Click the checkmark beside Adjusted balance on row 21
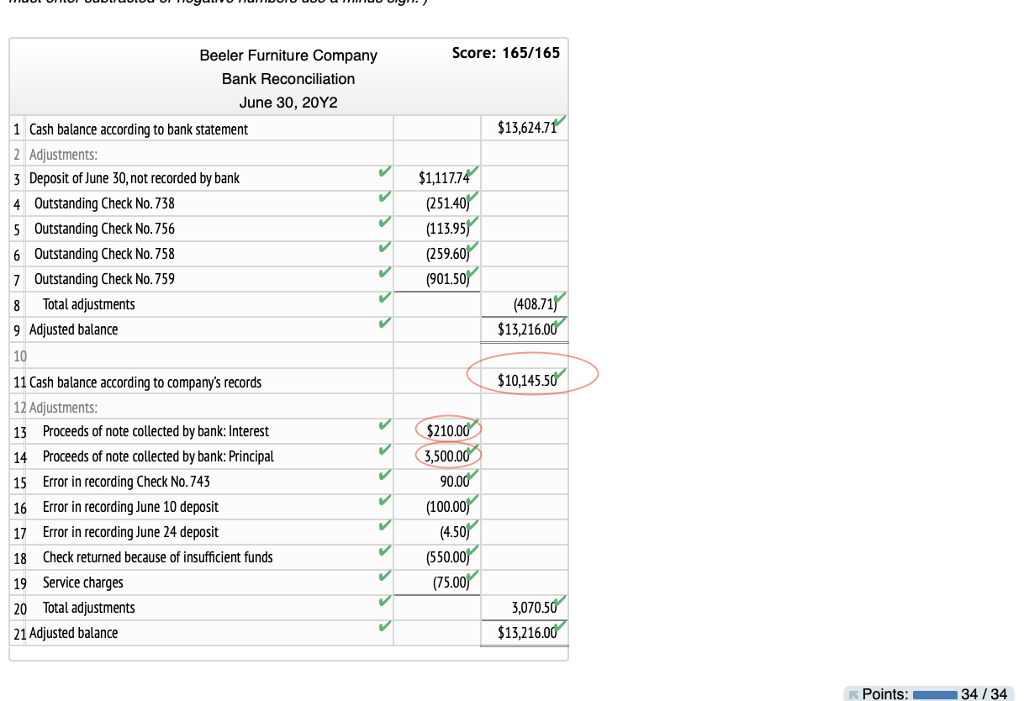The height and width of the screenshot is (701, 1024). [385, 627]
